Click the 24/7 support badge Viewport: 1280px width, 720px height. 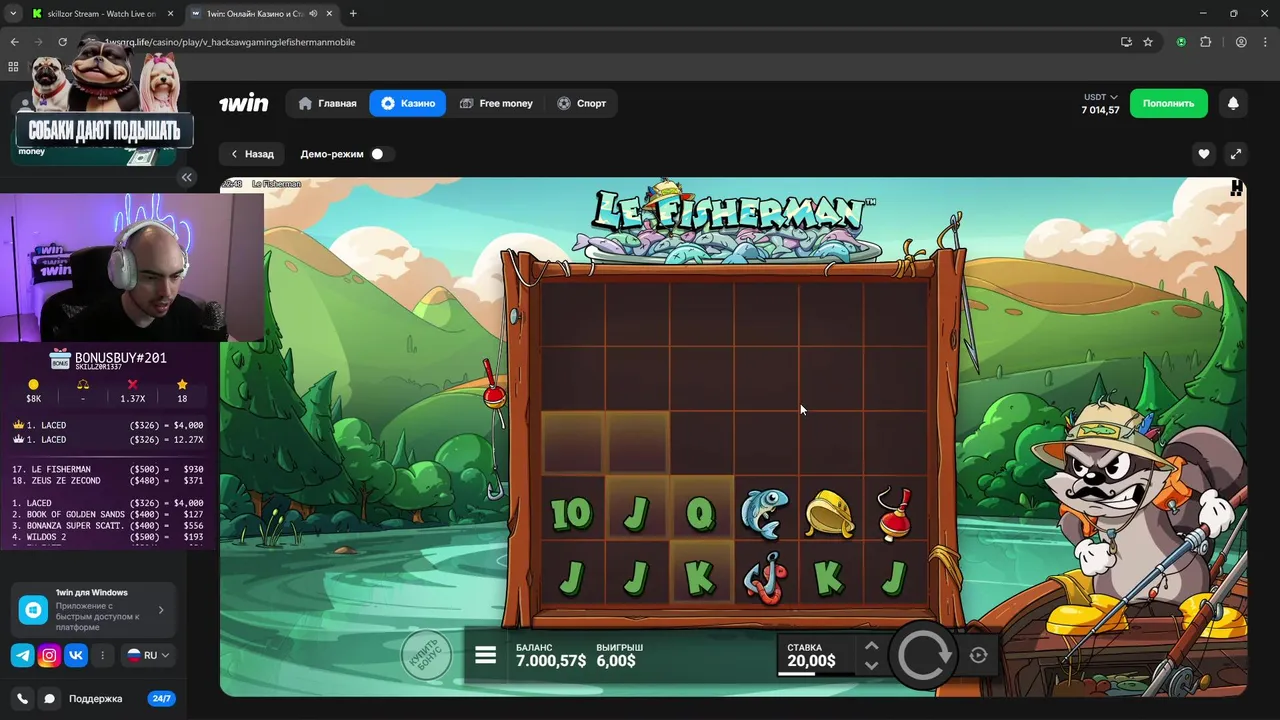pyautogui.click(x=161, y=699)
